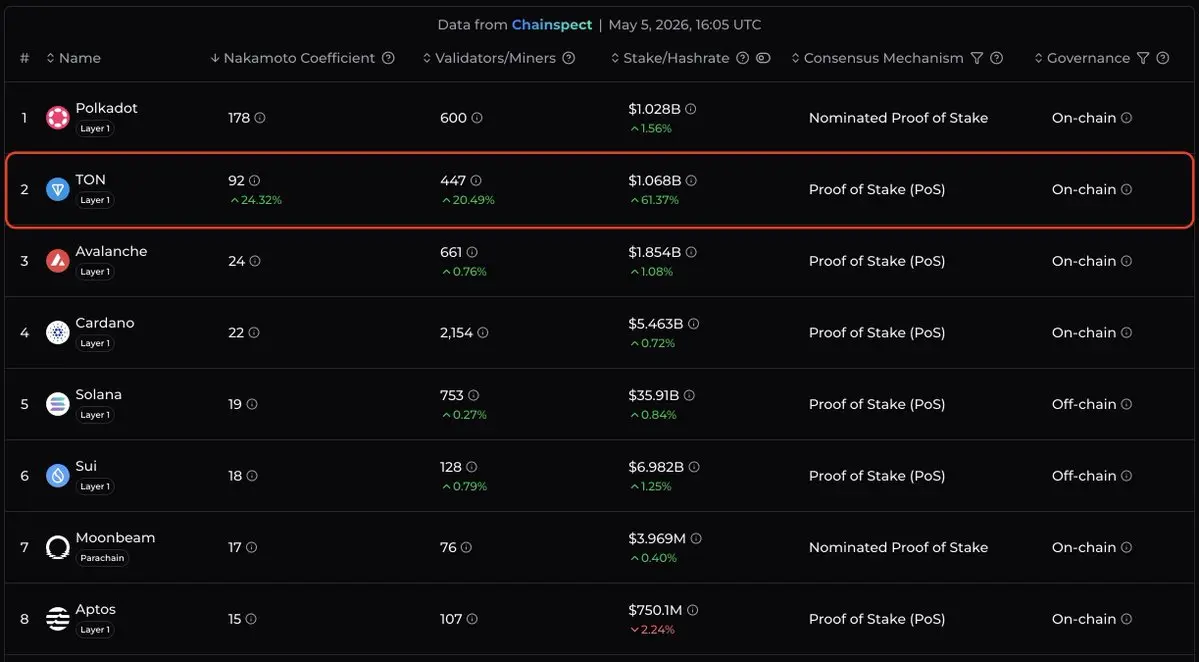This screenshot has width=1199, height=662.
Task: Sort by Governance column
Action: 1082,58
